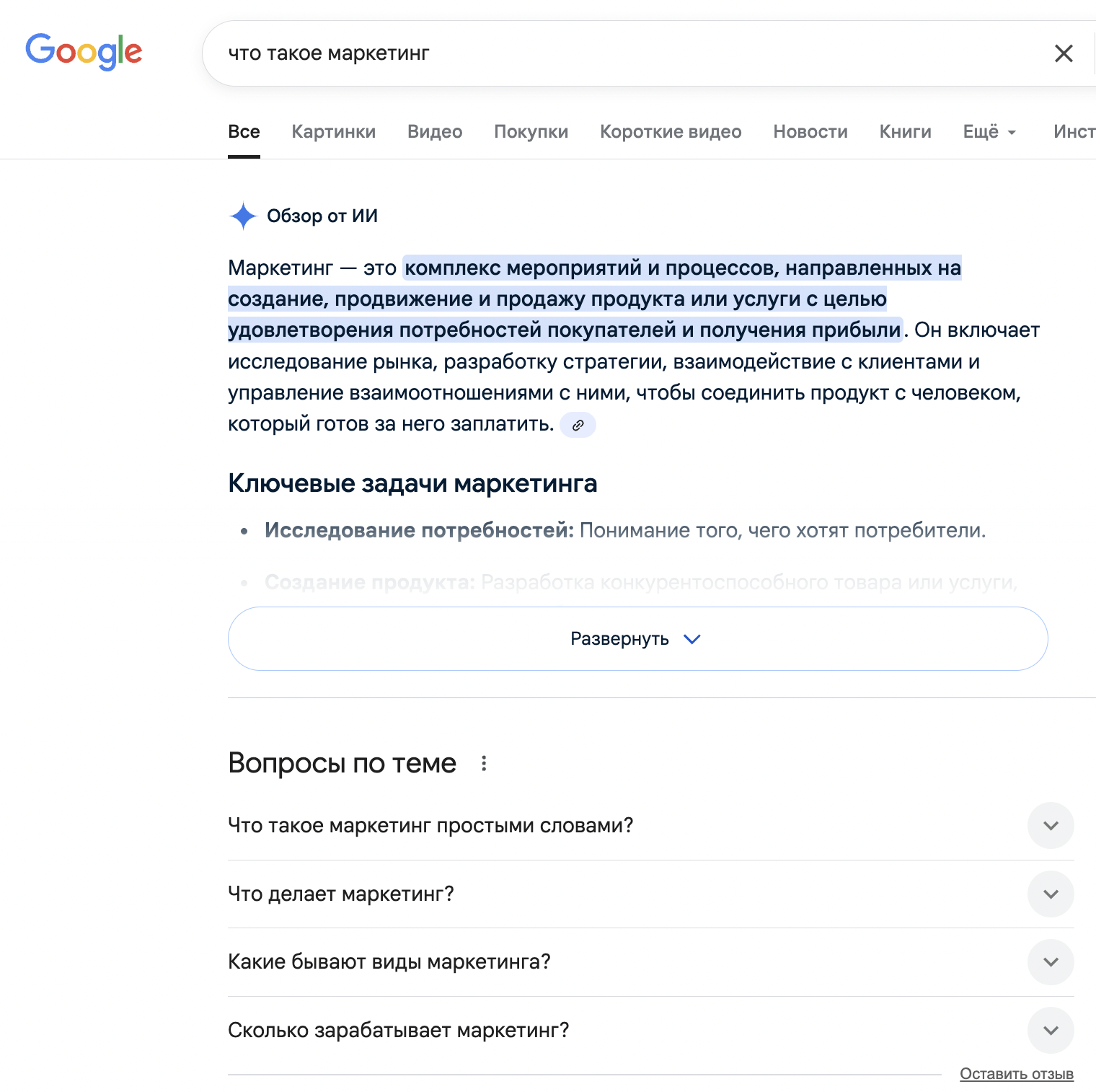The height and width of the screenshot is (1092, 1096).
Task: Open three-dot menu beside Вопросы по теме
Action: 484,763
